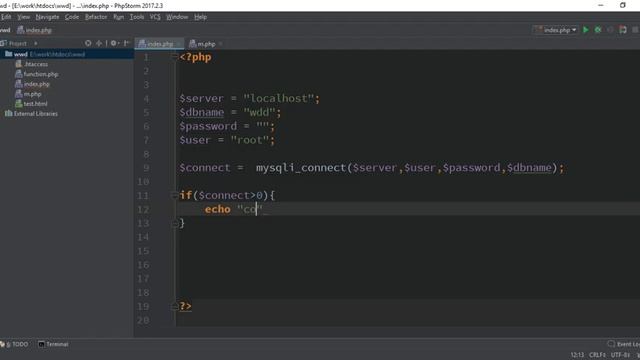640x360 pixels.
Task: Run index.php with green play icon
Action: [586, 30]
